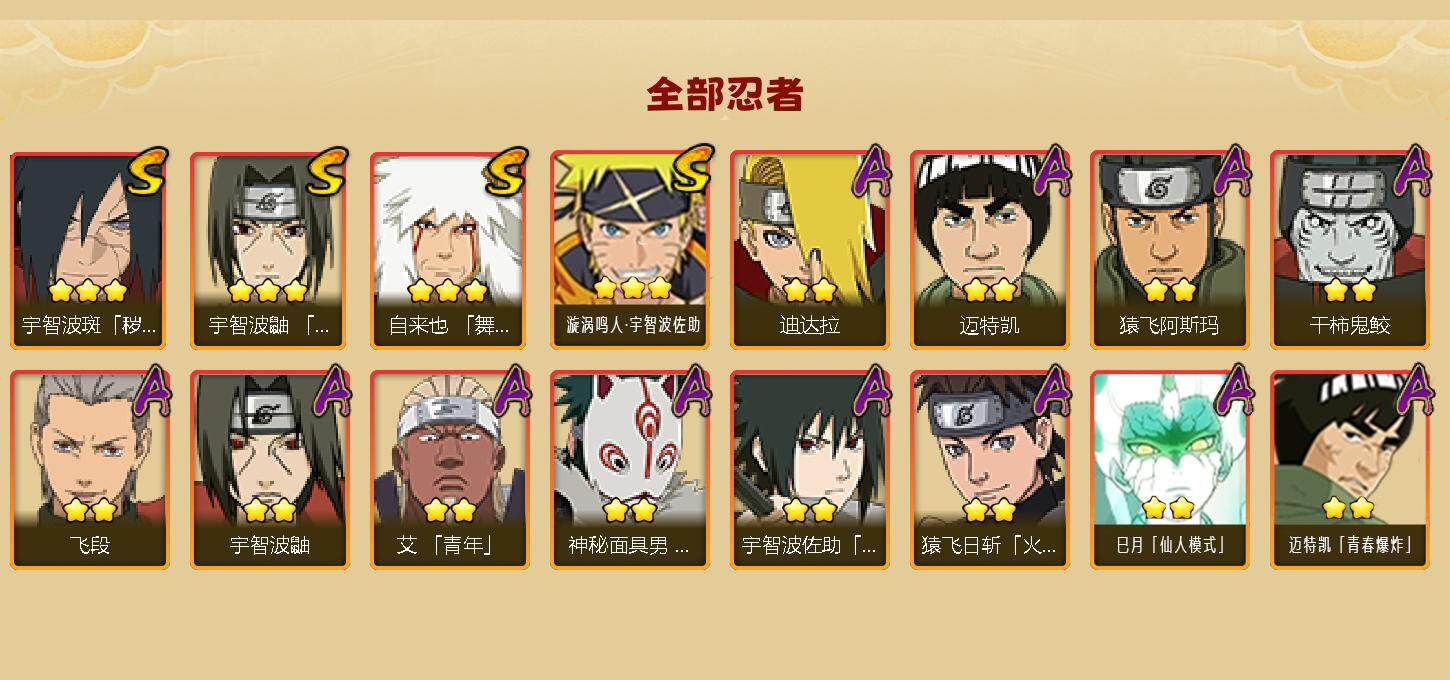Viewport: 1450px width, 680px height.
Task: Pick the A-rank 宇智波鼬 card
Action: point(270,470)
